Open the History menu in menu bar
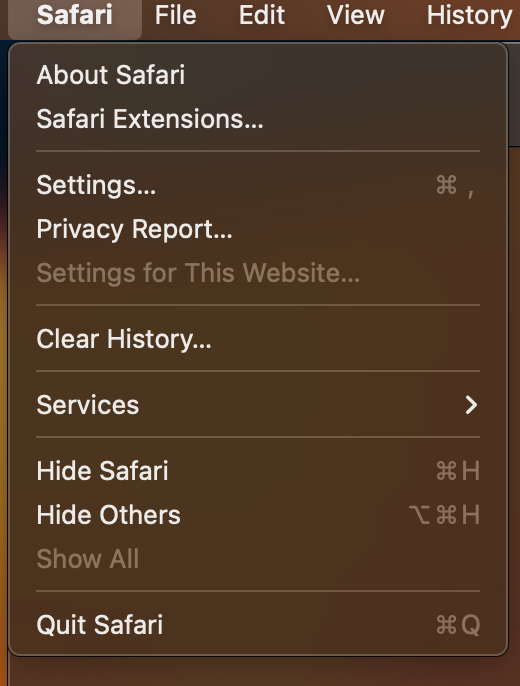The image size is (520, 686). (x=469, y=15)
